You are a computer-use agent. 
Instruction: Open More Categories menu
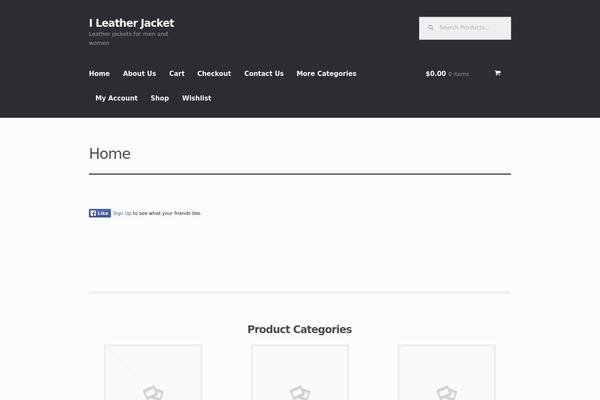326,73
